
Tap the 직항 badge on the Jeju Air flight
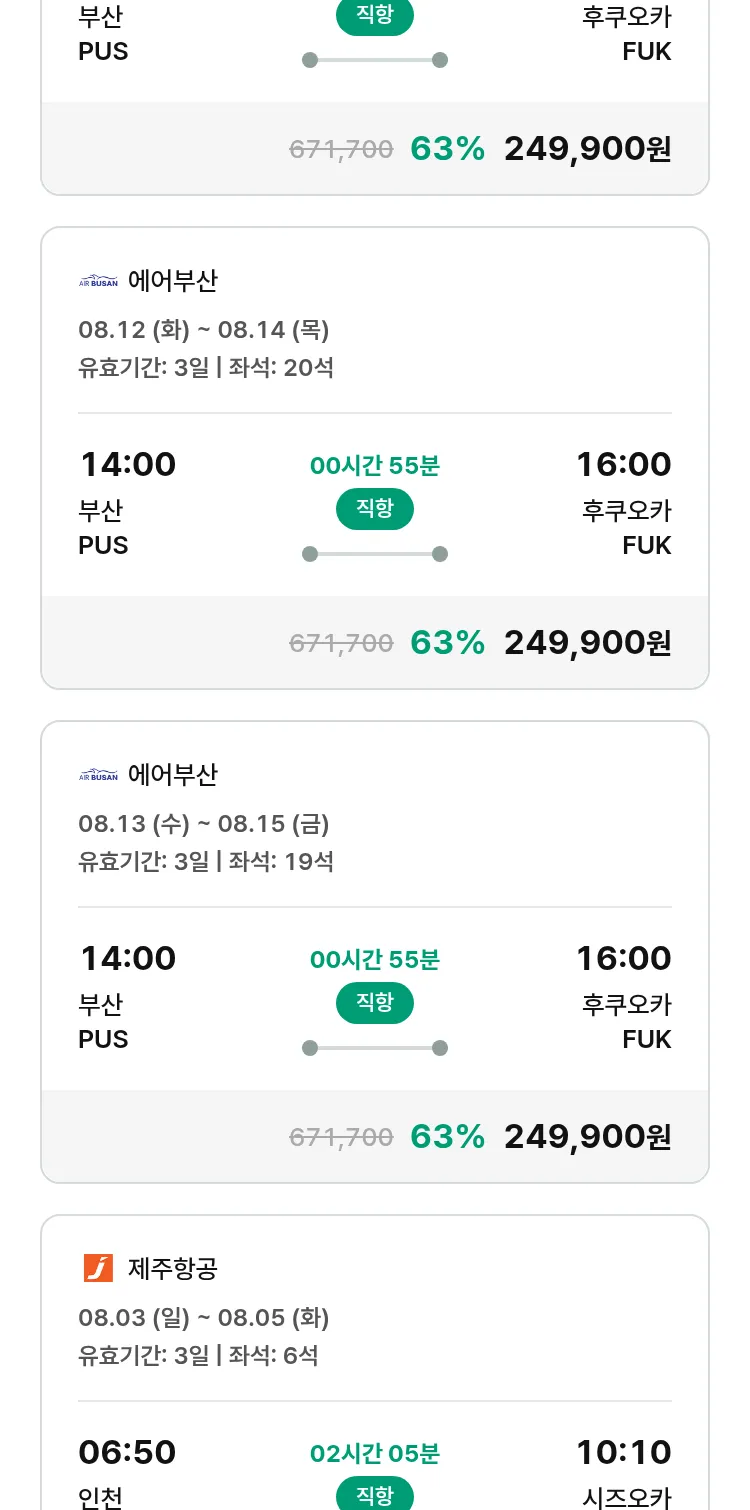coord(374,1495)
